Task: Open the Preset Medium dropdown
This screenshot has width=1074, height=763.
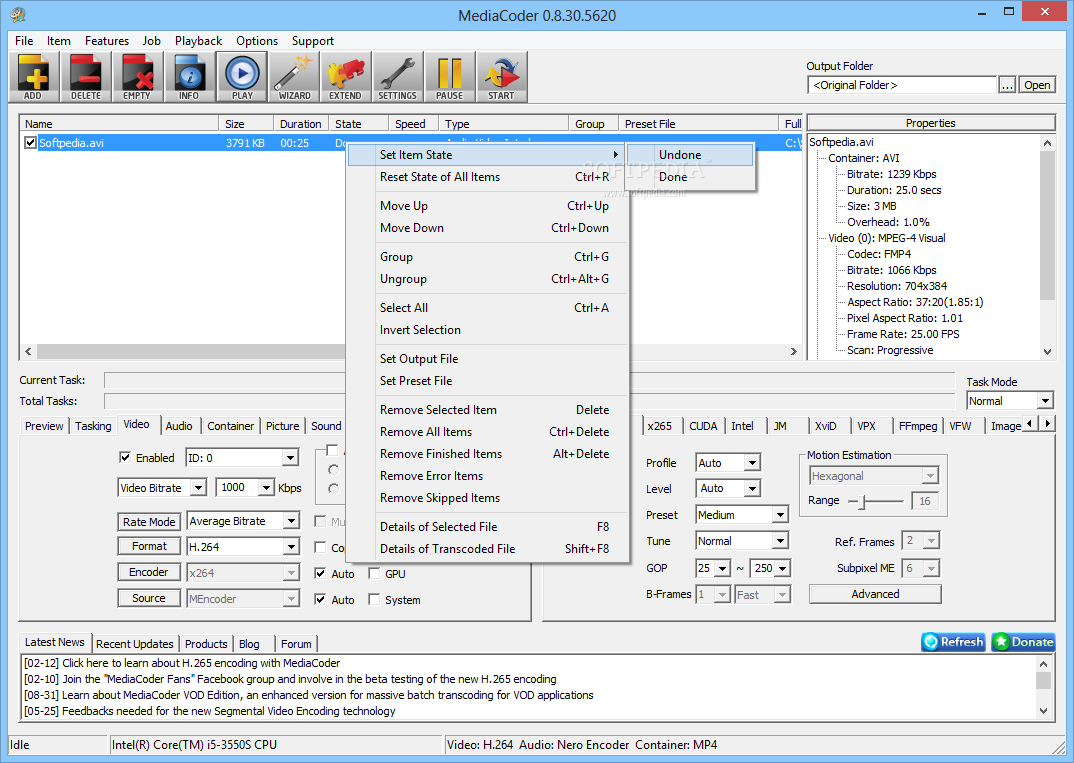Action: (x=780, y=514)
